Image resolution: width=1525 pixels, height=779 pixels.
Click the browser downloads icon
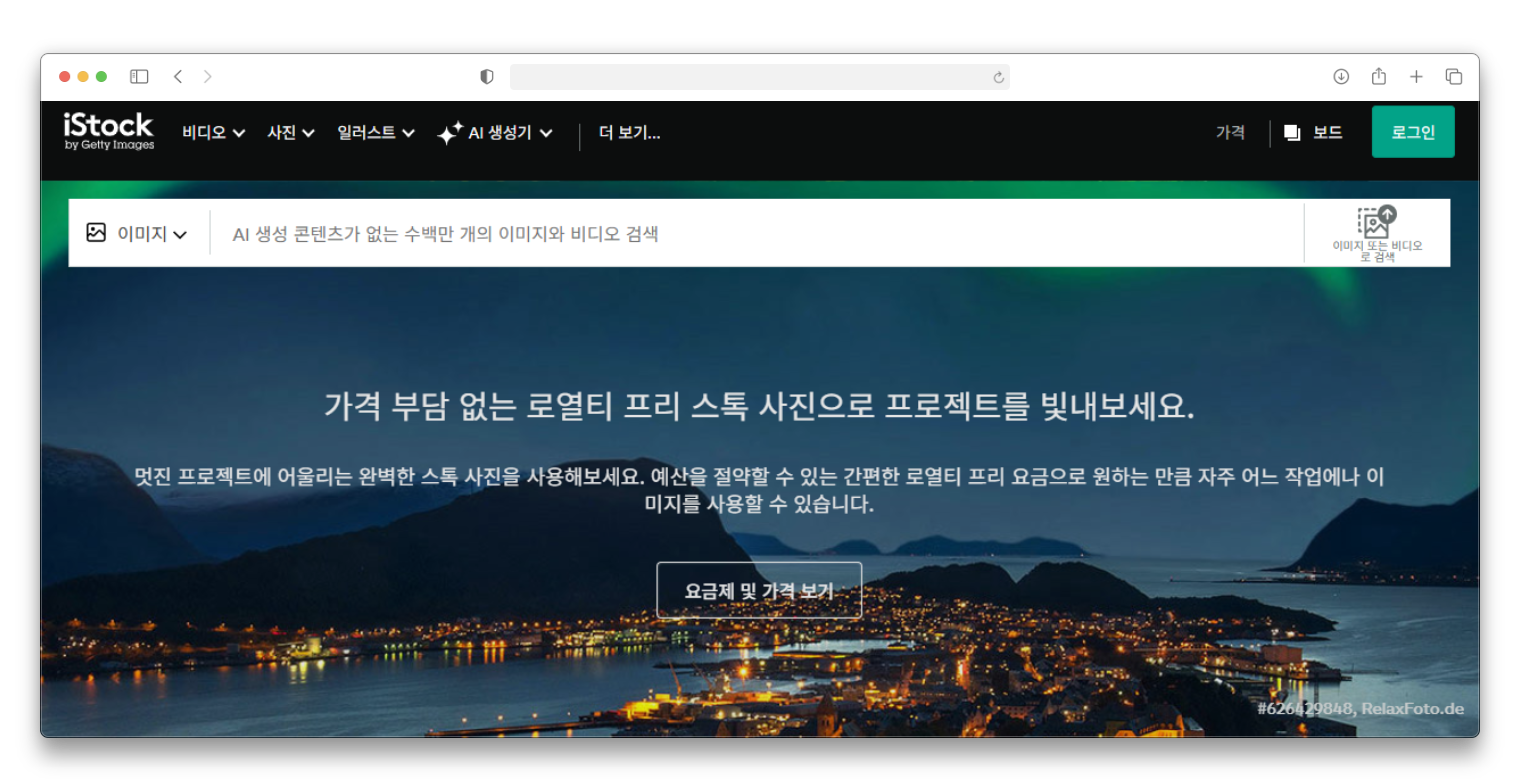1340,76
